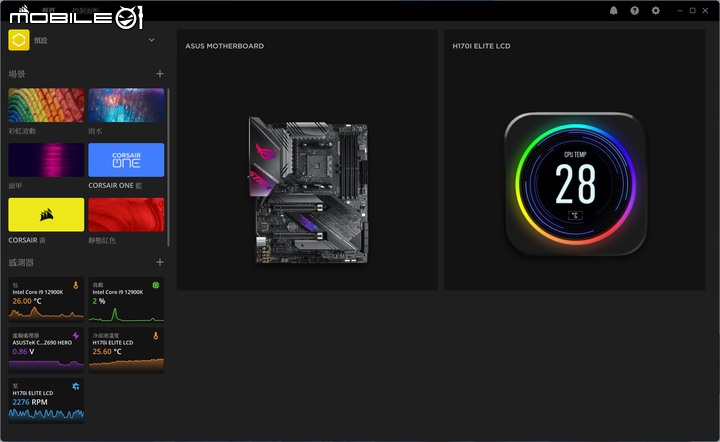The height and width of the screenshot is (442, 720).
Task: Click thermometer icon on coolant temperature card
Action: click(x=156, y=336)
